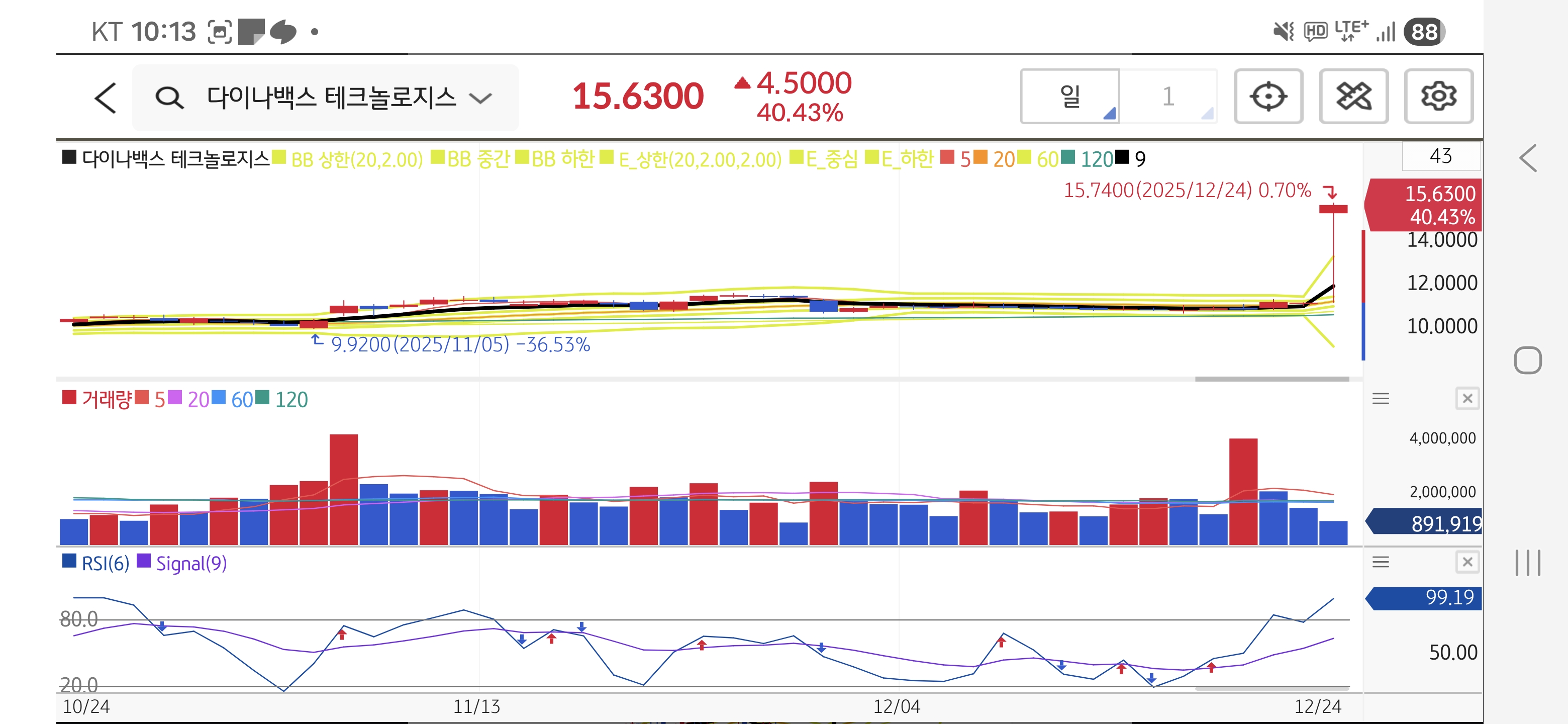The height and width of the screenshot is (724, 1568).
Task: Tap the chart horizontal scrollbar
Action: click(x=1271, y=379)
